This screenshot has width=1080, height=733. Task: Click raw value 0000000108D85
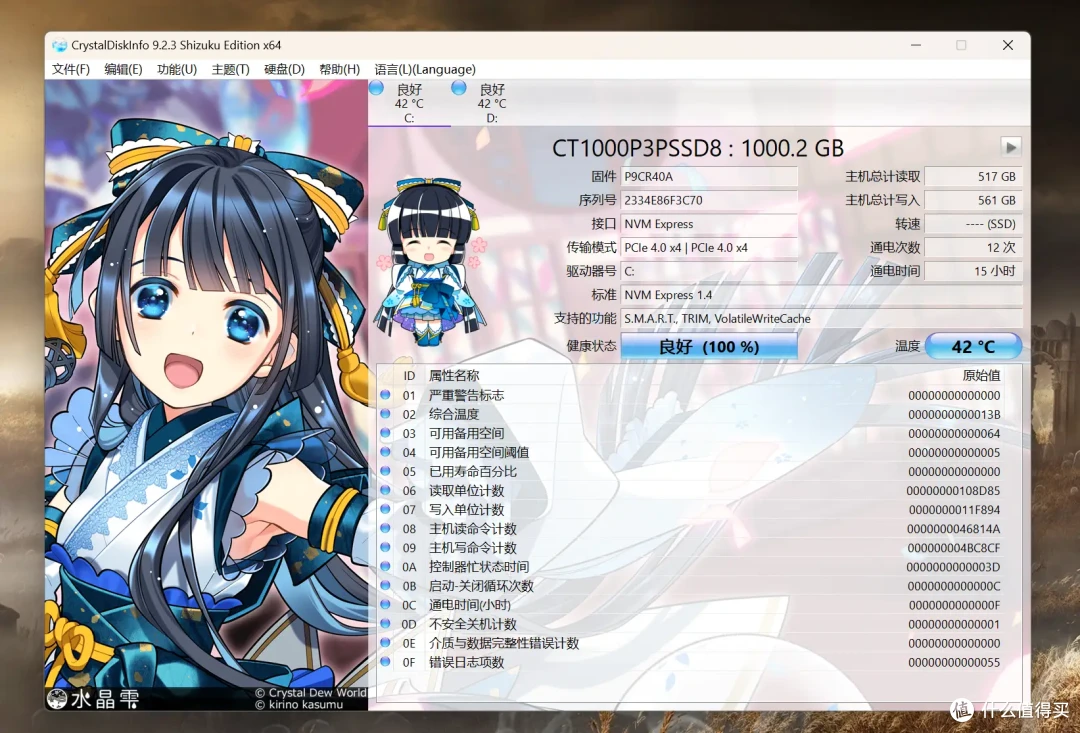tap(953, 491)
